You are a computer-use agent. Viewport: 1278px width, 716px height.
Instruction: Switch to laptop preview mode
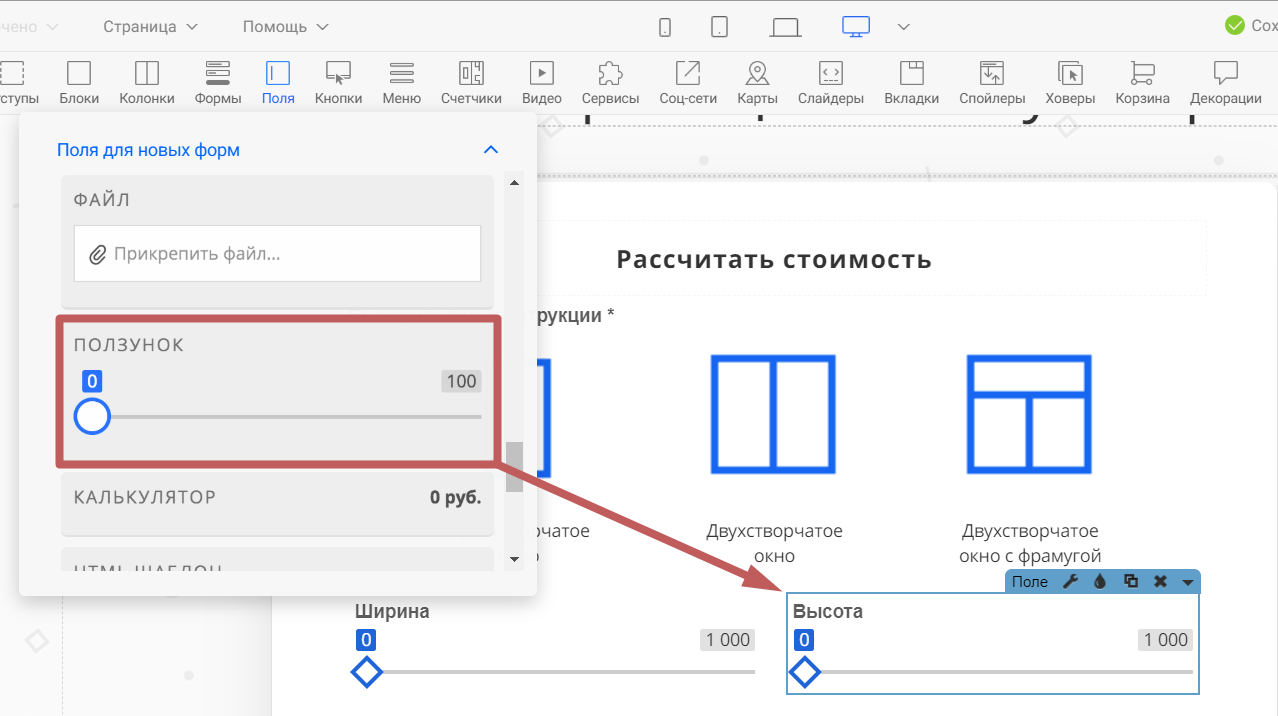point(786,27)
